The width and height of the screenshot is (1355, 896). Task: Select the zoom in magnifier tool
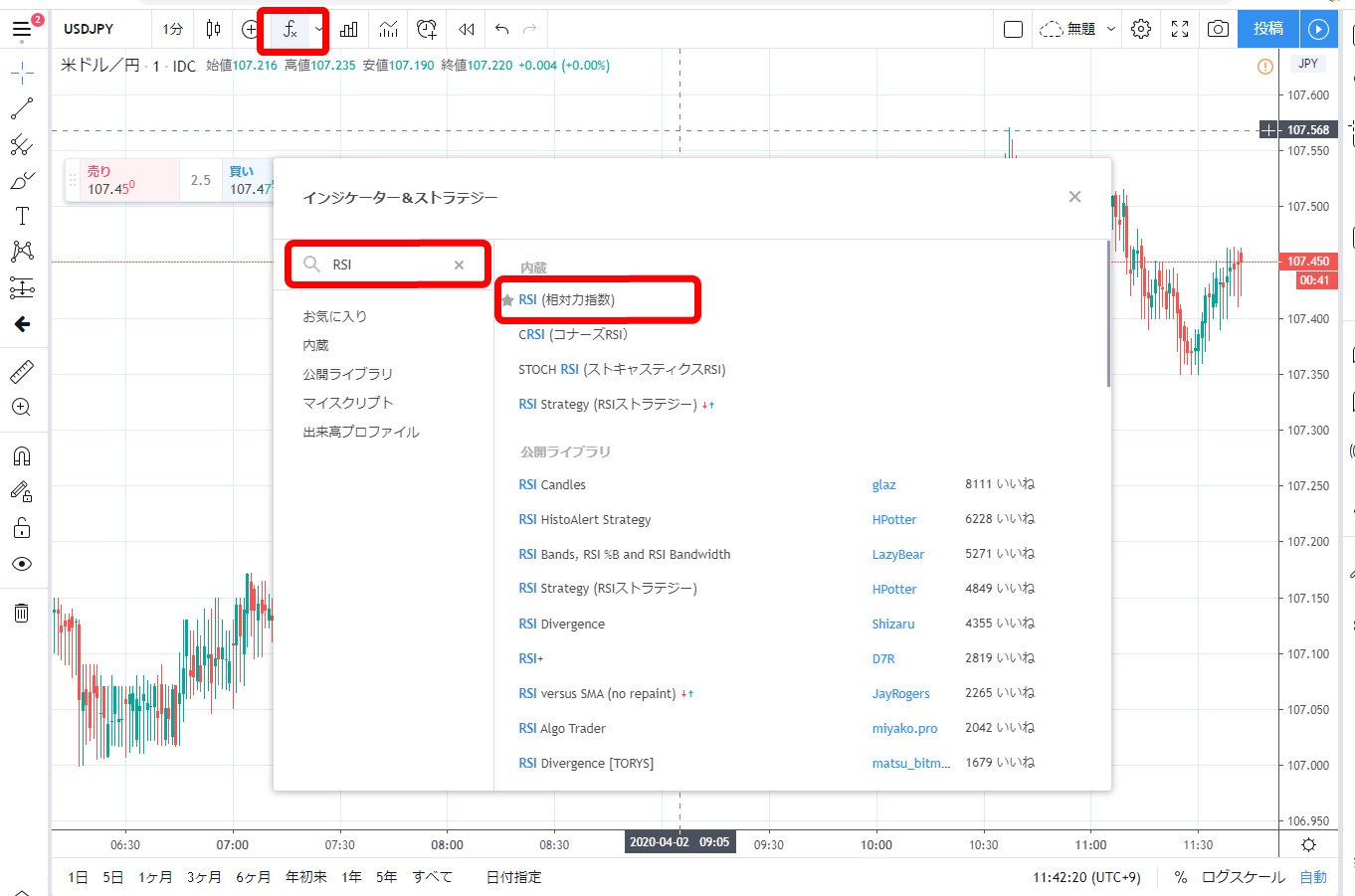coord(22,408)
